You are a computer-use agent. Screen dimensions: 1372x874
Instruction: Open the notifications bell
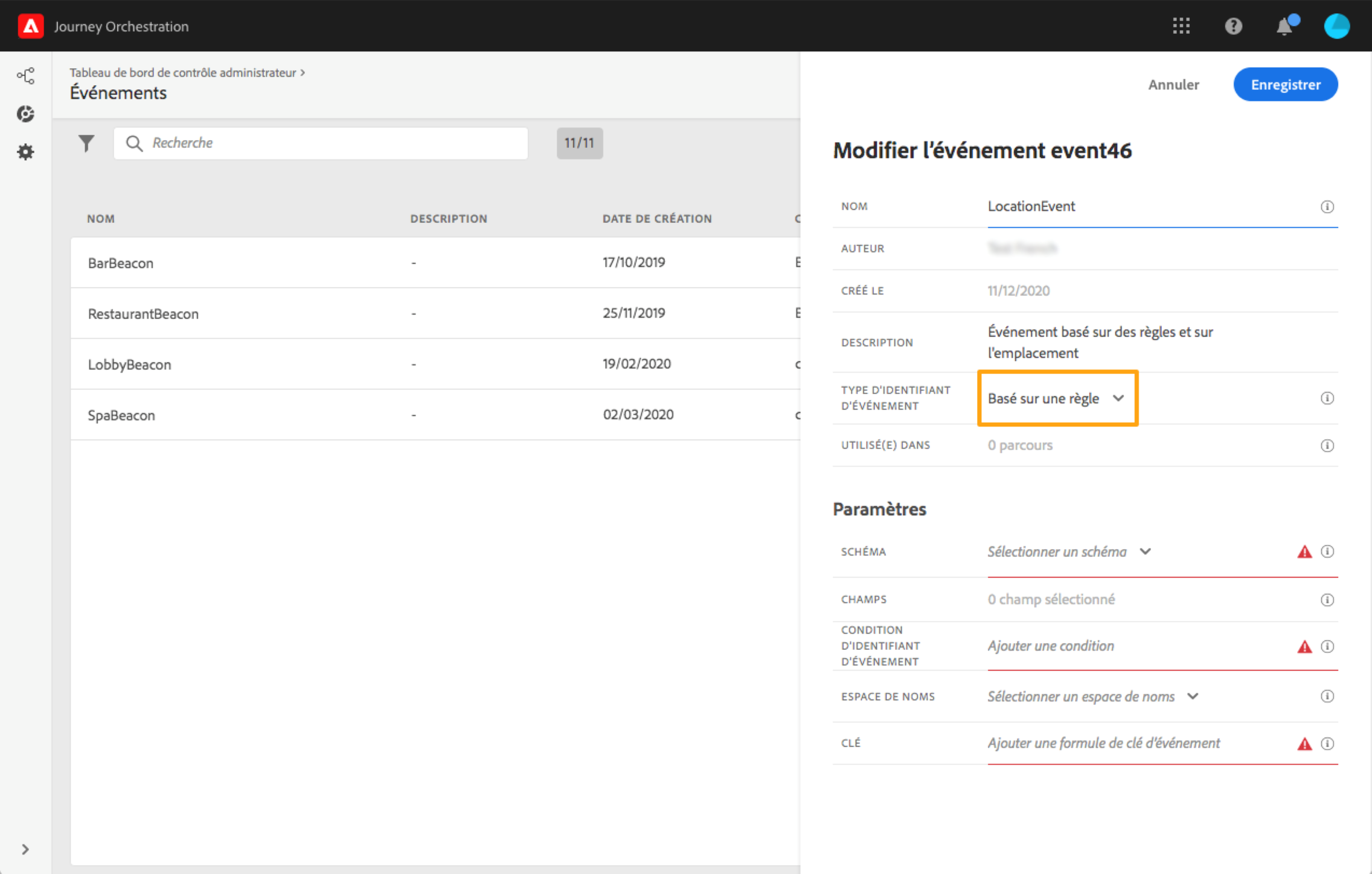tap(1284, 27)
